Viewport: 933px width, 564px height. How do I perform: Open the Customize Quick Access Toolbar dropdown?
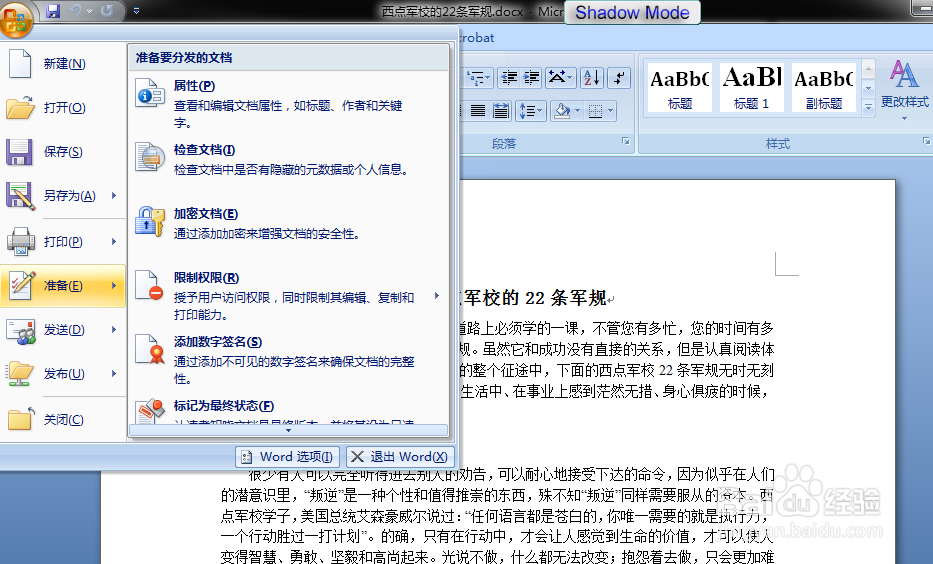136,11
